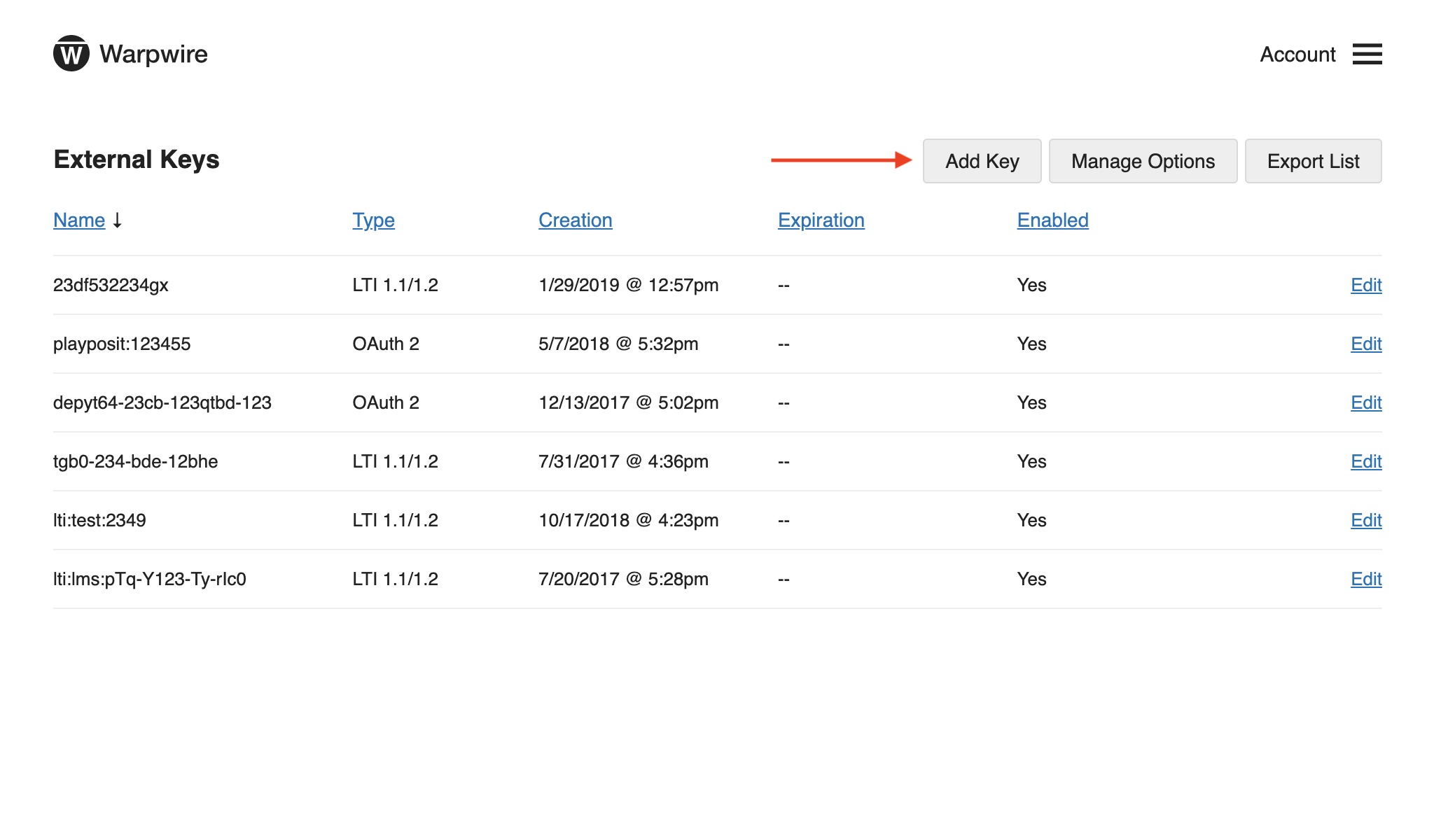Edit the lti:test:2349 key

[1365, 520]
